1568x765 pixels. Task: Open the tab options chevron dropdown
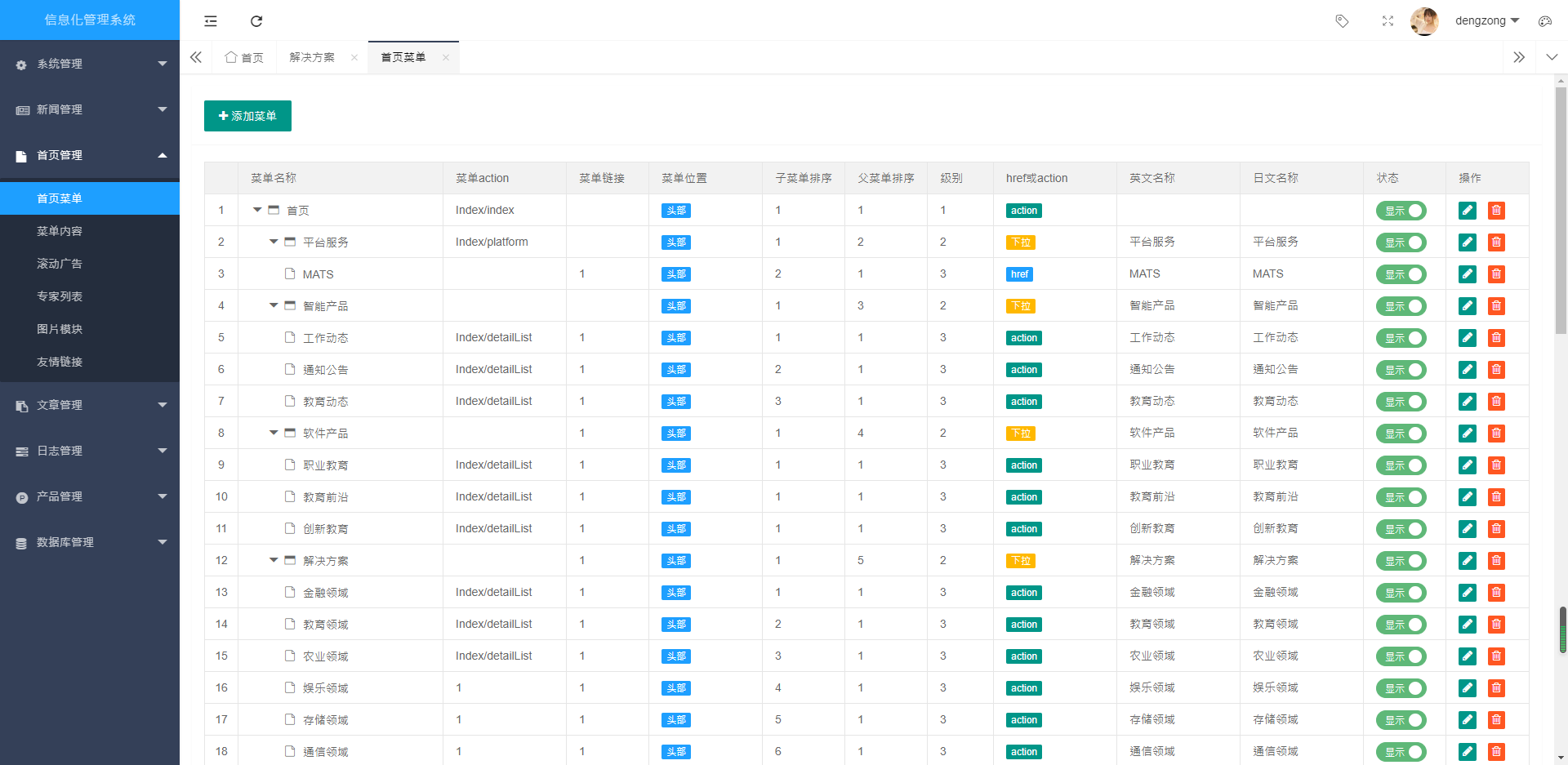pos(1552,57)
